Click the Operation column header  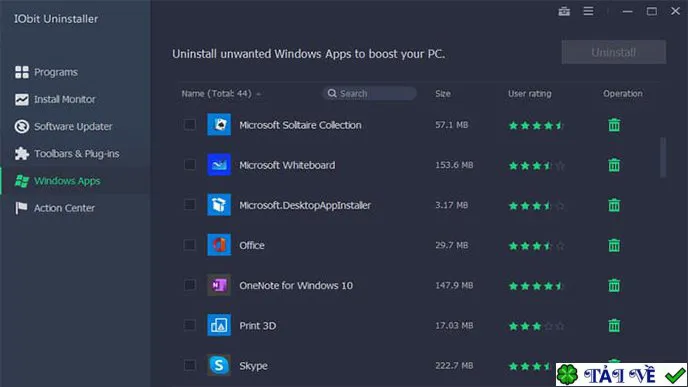coord(623,93)
